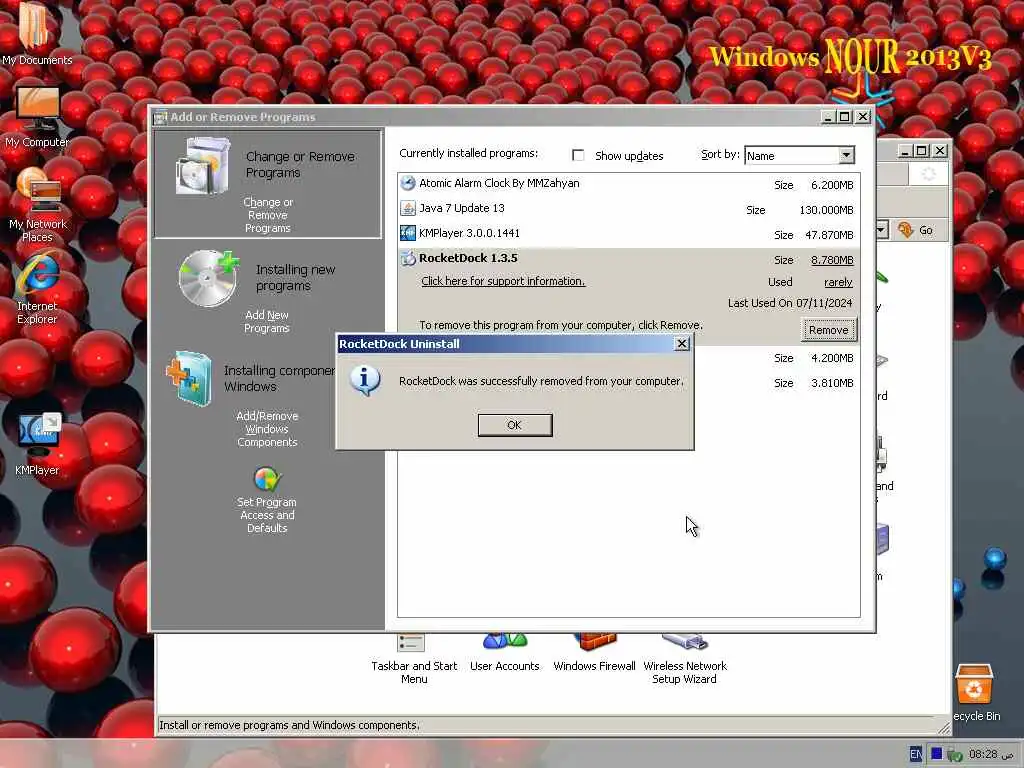
Task: Maximize the Add or Remove Programs window
Action: [844, 116]
